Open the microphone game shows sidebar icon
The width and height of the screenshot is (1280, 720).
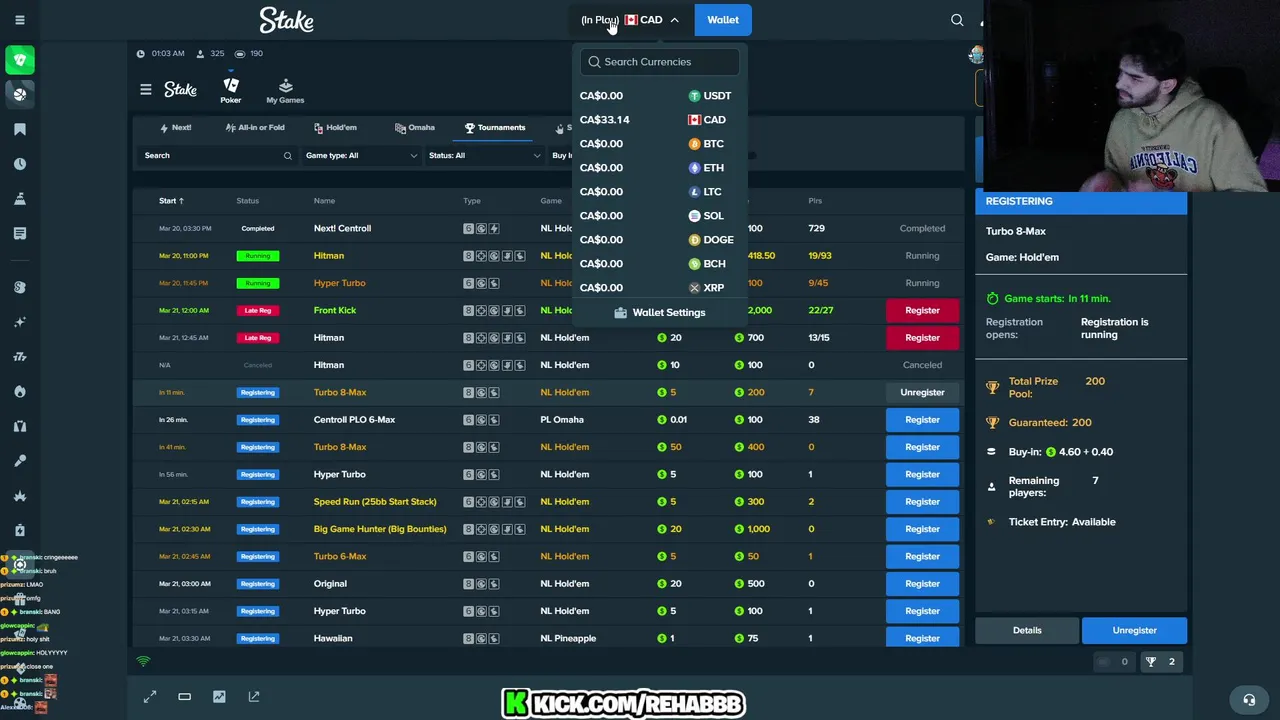(20, 461)
